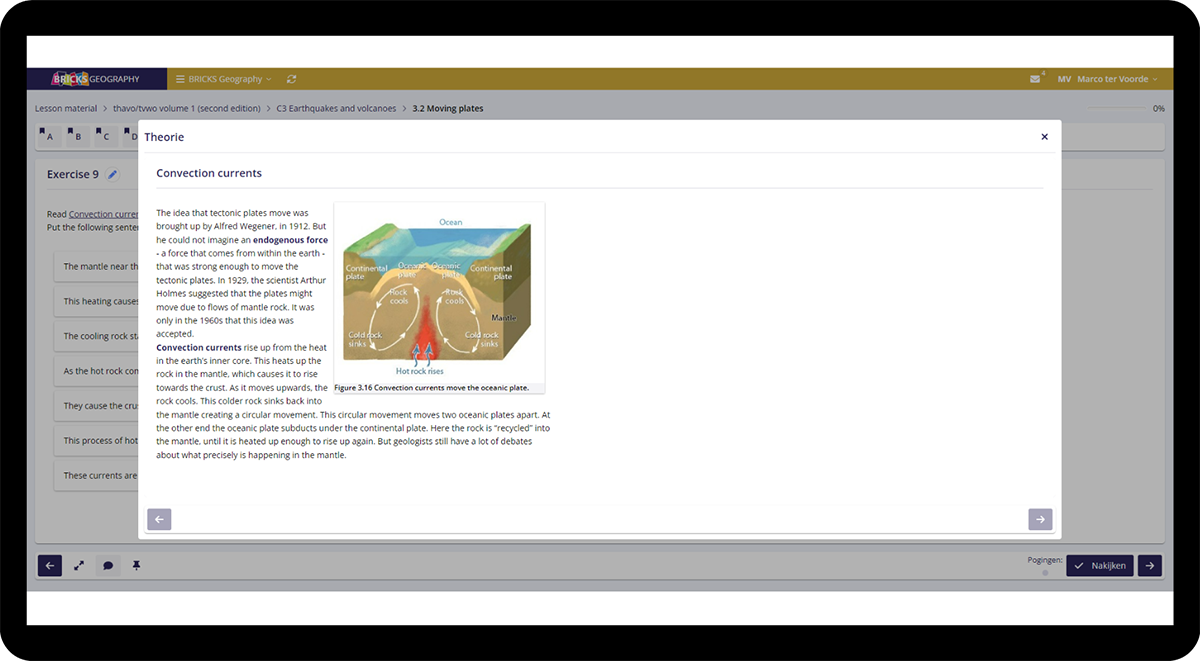This screenshot has height=661, width=1200.
Task: Go to previous theory page arrow
Action: [x=159, y=519]
